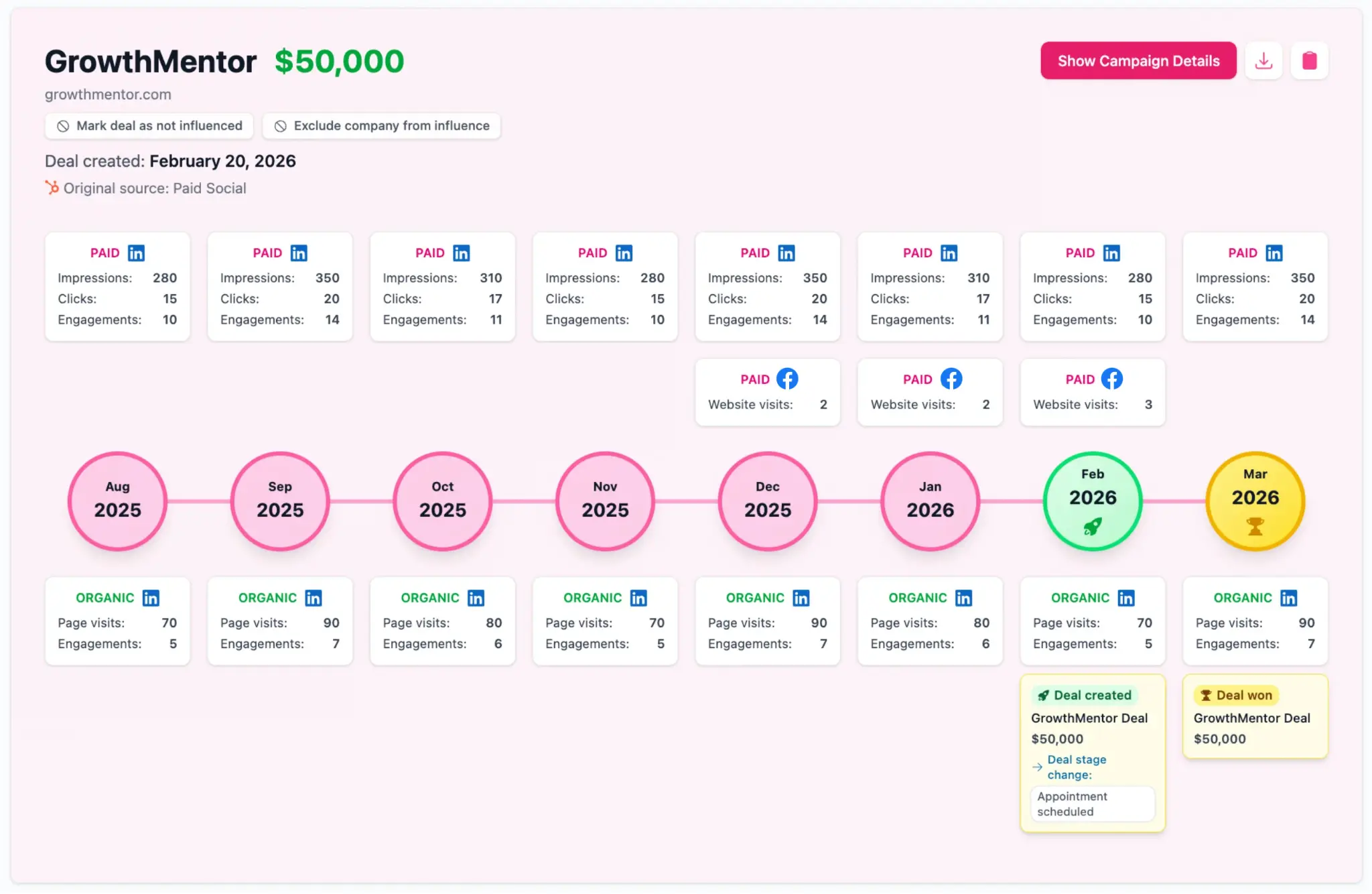Click Facebook icon in Jan 2026 paid card
Screen dimensions: 1372x894
[951, 379]
